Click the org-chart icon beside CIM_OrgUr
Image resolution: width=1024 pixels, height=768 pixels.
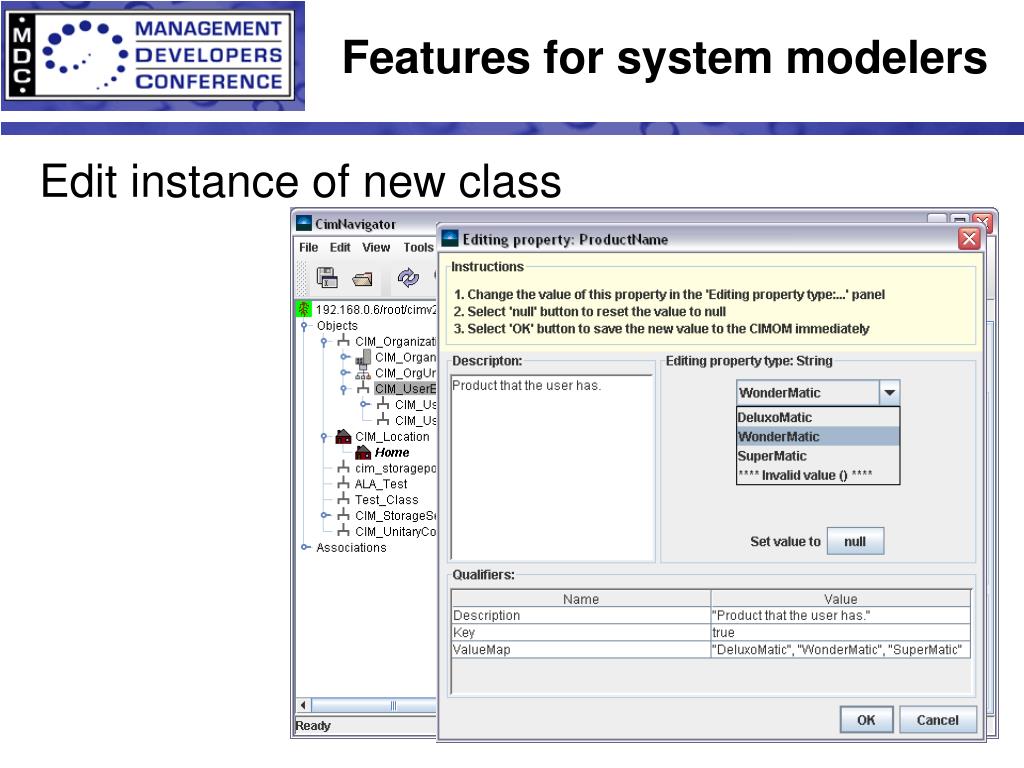coord(363,373)
